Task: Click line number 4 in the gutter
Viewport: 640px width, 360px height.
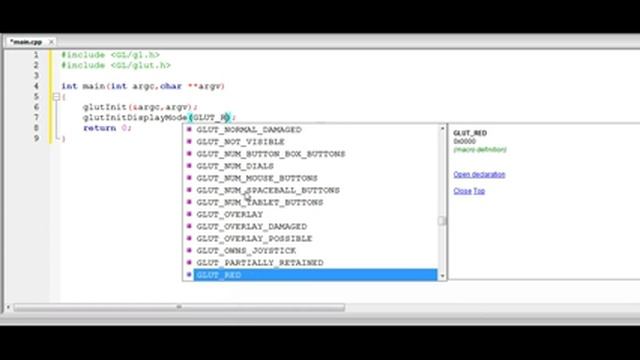Action: tap(36, 86)
